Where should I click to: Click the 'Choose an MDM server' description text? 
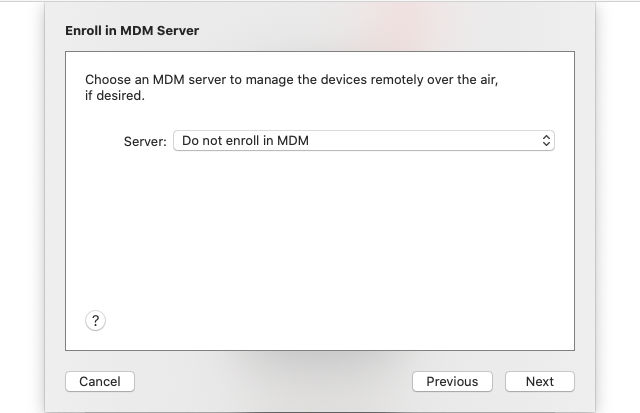(x=291, y=87)
